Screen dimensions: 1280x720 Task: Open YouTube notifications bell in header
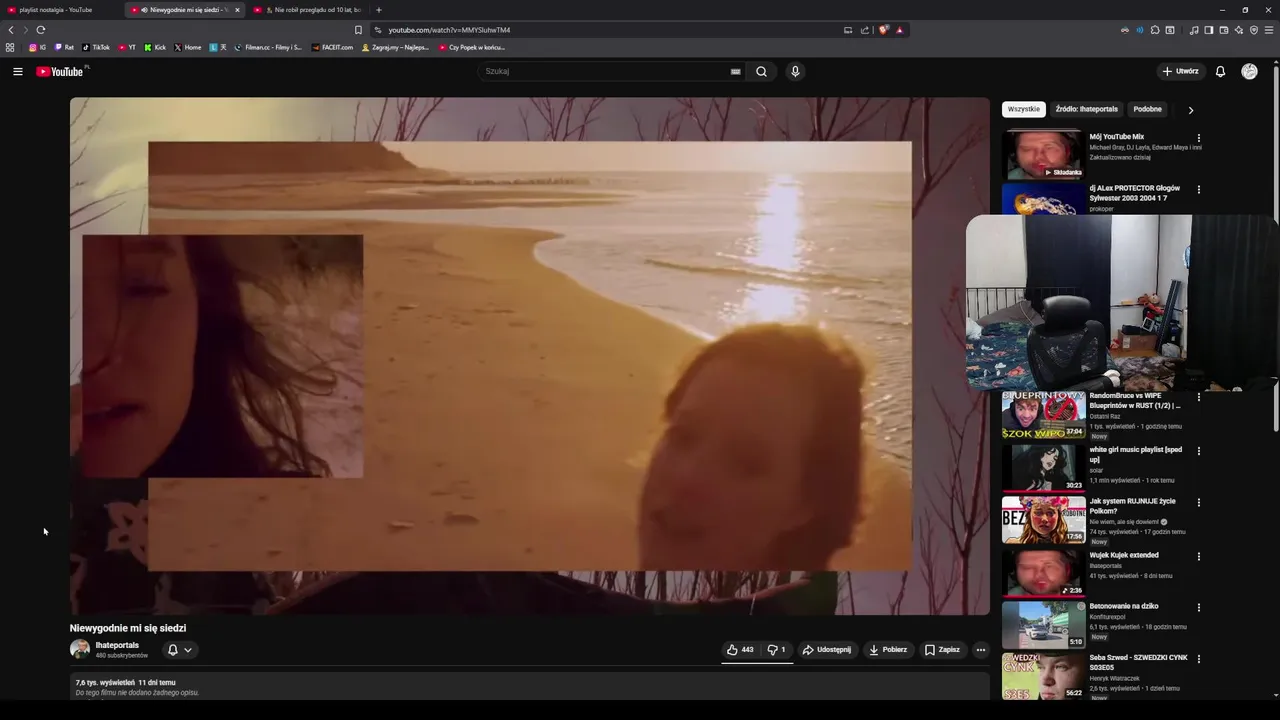1220,71
